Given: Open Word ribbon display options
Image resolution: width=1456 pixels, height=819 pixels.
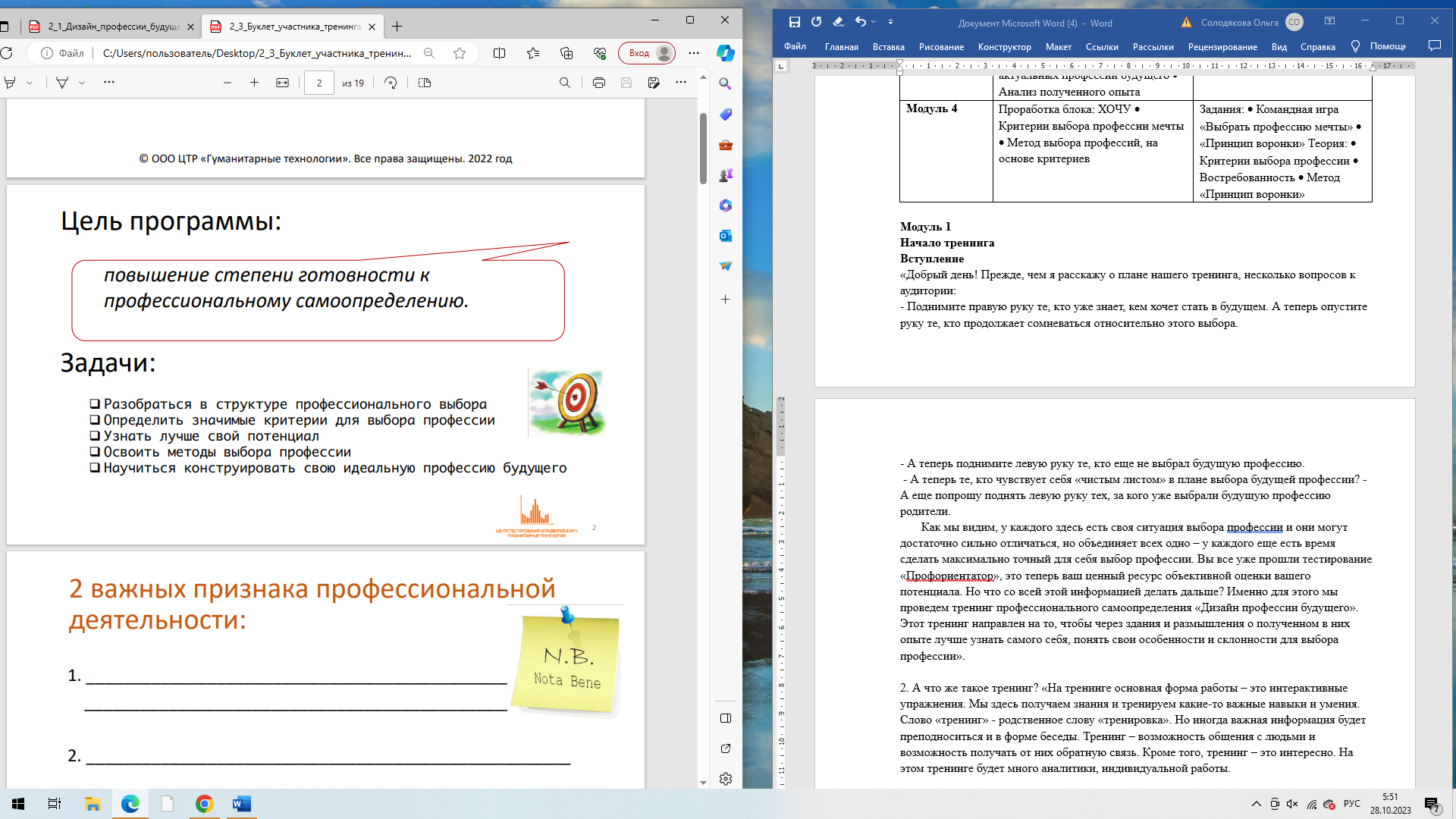Looking at the screenshot, I should click(x=1329, y=21).
